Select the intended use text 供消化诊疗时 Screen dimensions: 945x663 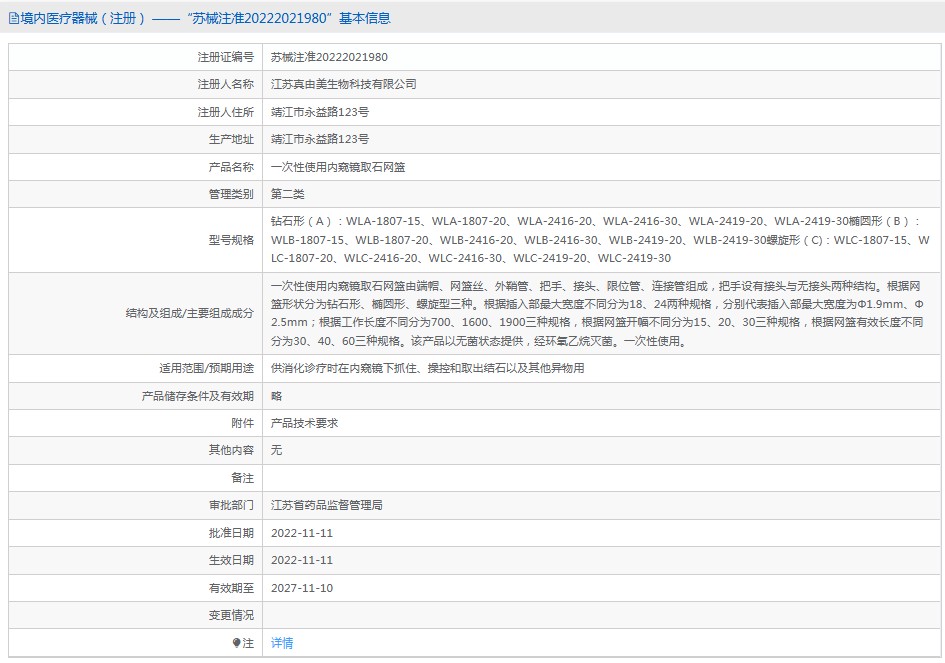click(x=427, y=368)
